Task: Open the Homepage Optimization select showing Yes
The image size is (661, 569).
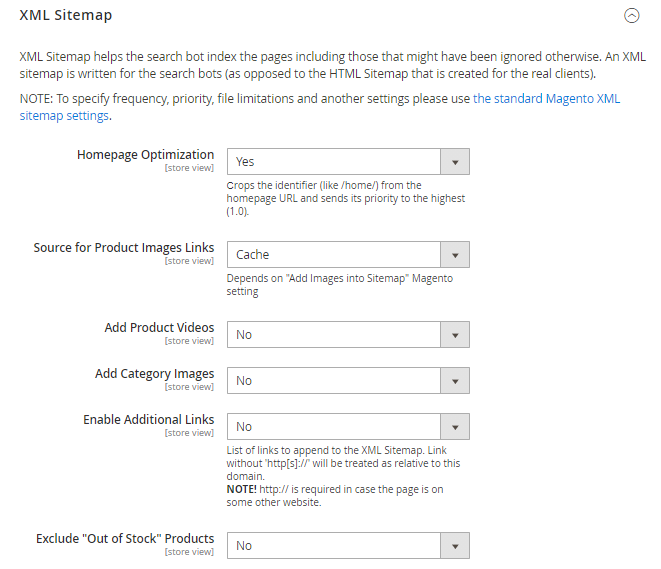Action: (335, 161)
